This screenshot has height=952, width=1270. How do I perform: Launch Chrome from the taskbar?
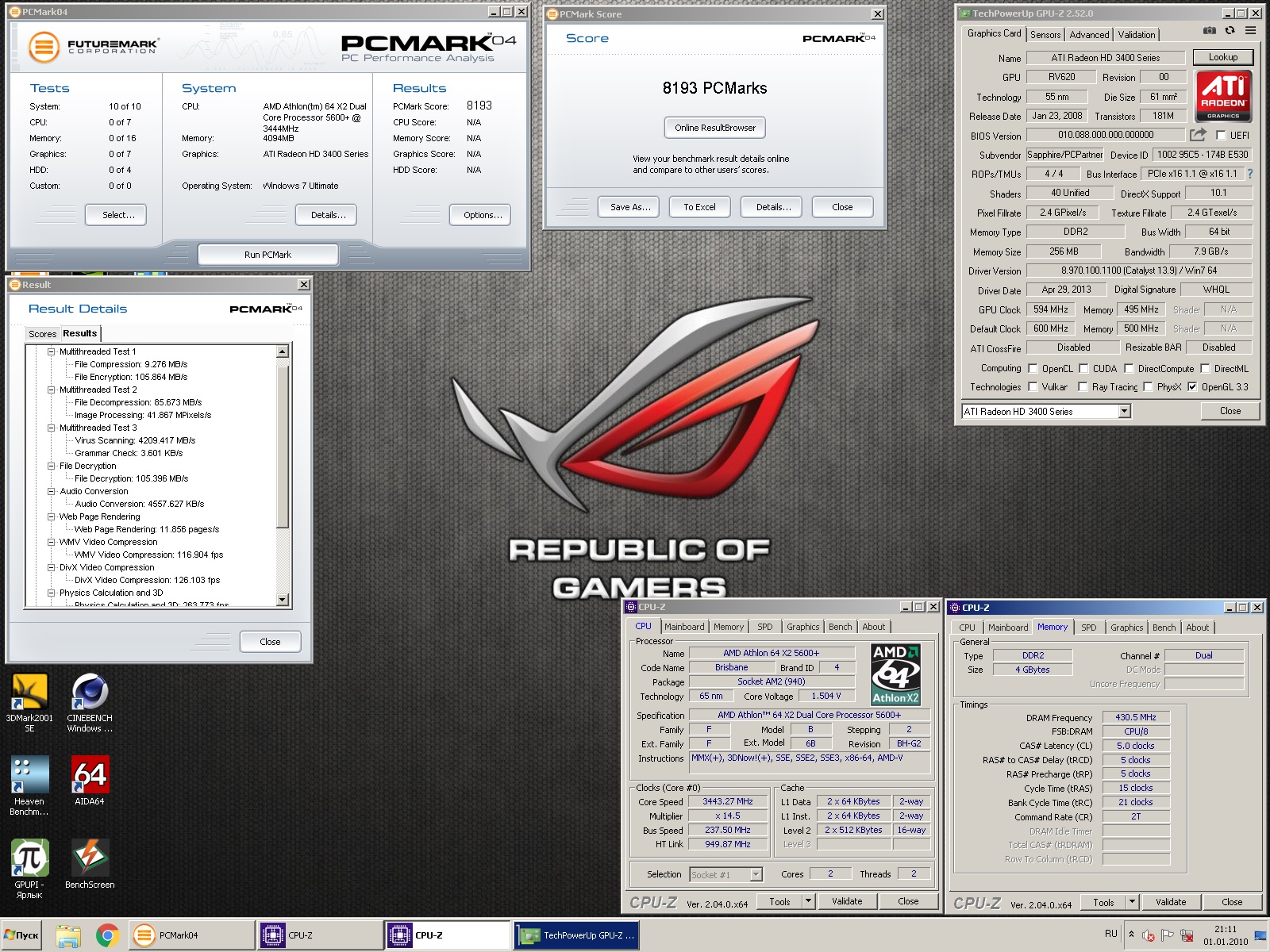(107, 935)
